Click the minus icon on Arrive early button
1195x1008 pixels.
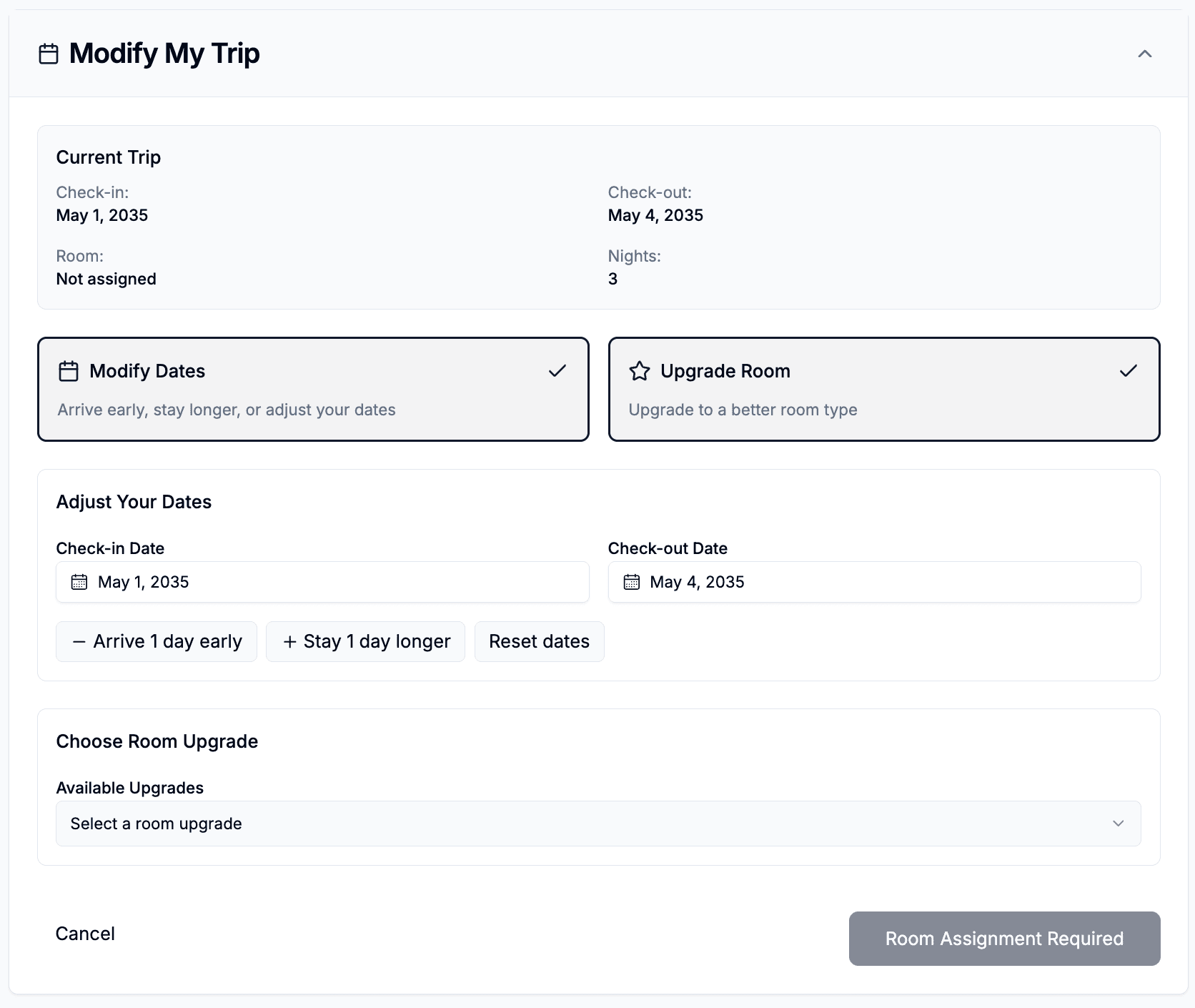79,642
